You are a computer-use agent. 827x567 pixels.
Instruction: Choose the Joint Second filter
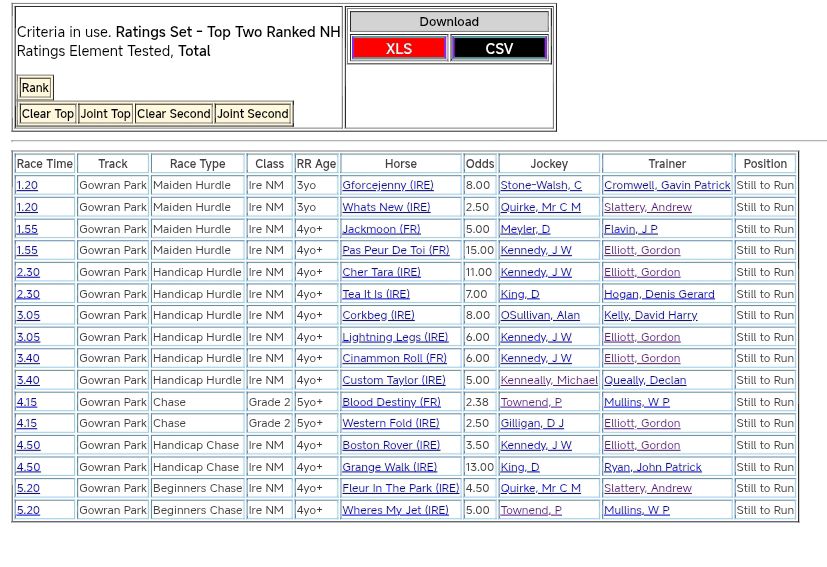click(252, 114)
